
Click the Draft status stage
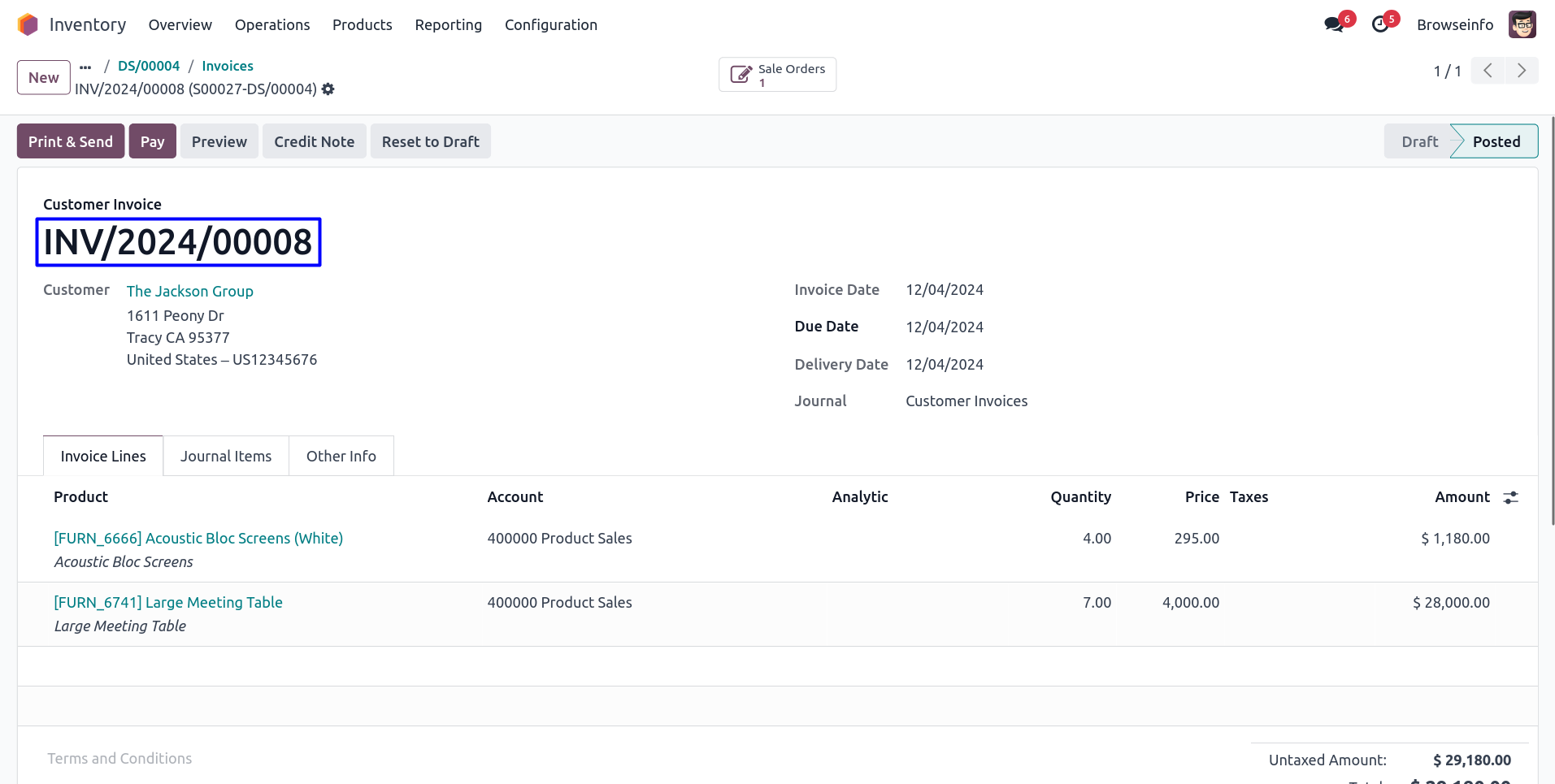click(1419, 141)
